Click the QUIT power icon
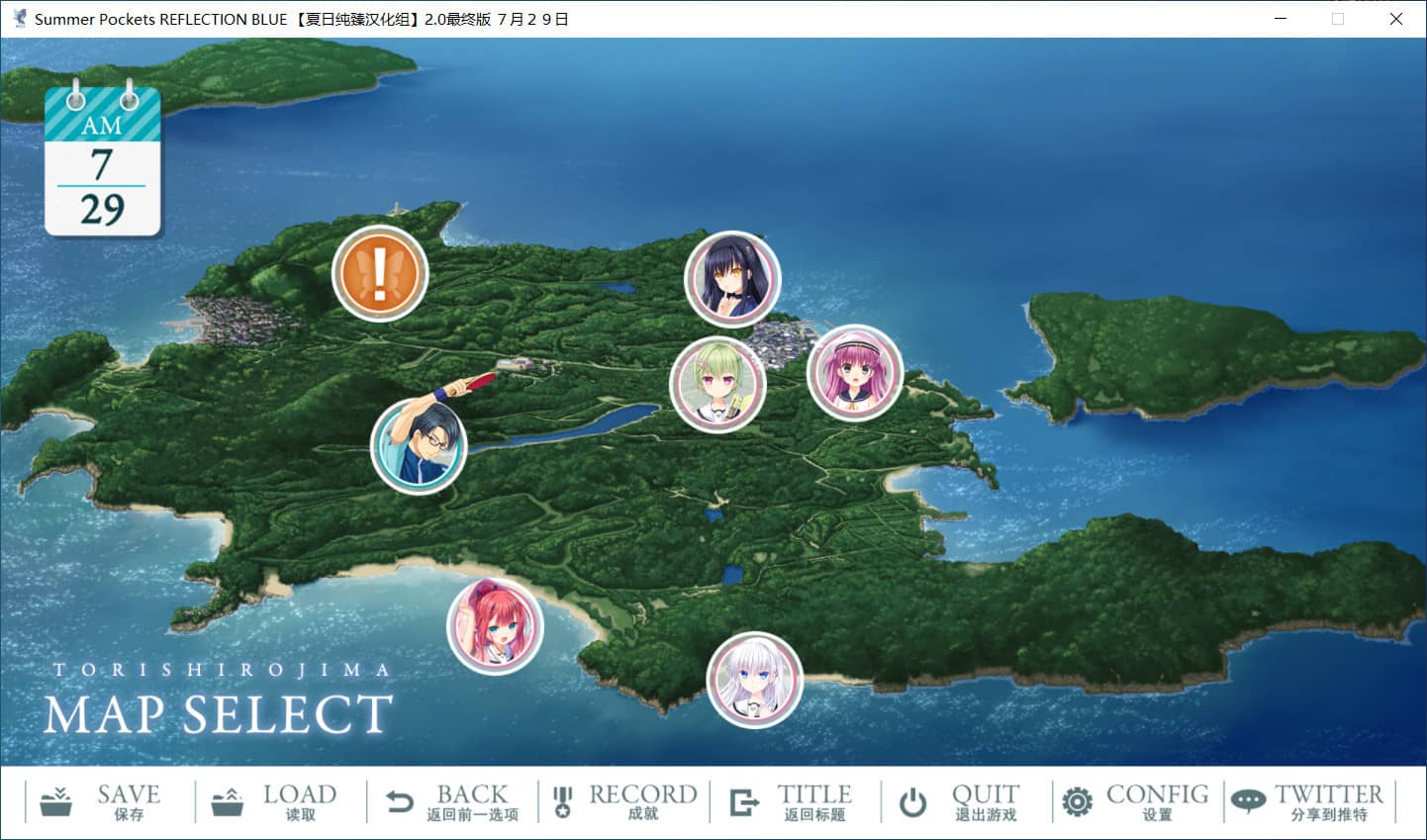1427x840 pixels. pyautogui.click(x=913, y=802)
